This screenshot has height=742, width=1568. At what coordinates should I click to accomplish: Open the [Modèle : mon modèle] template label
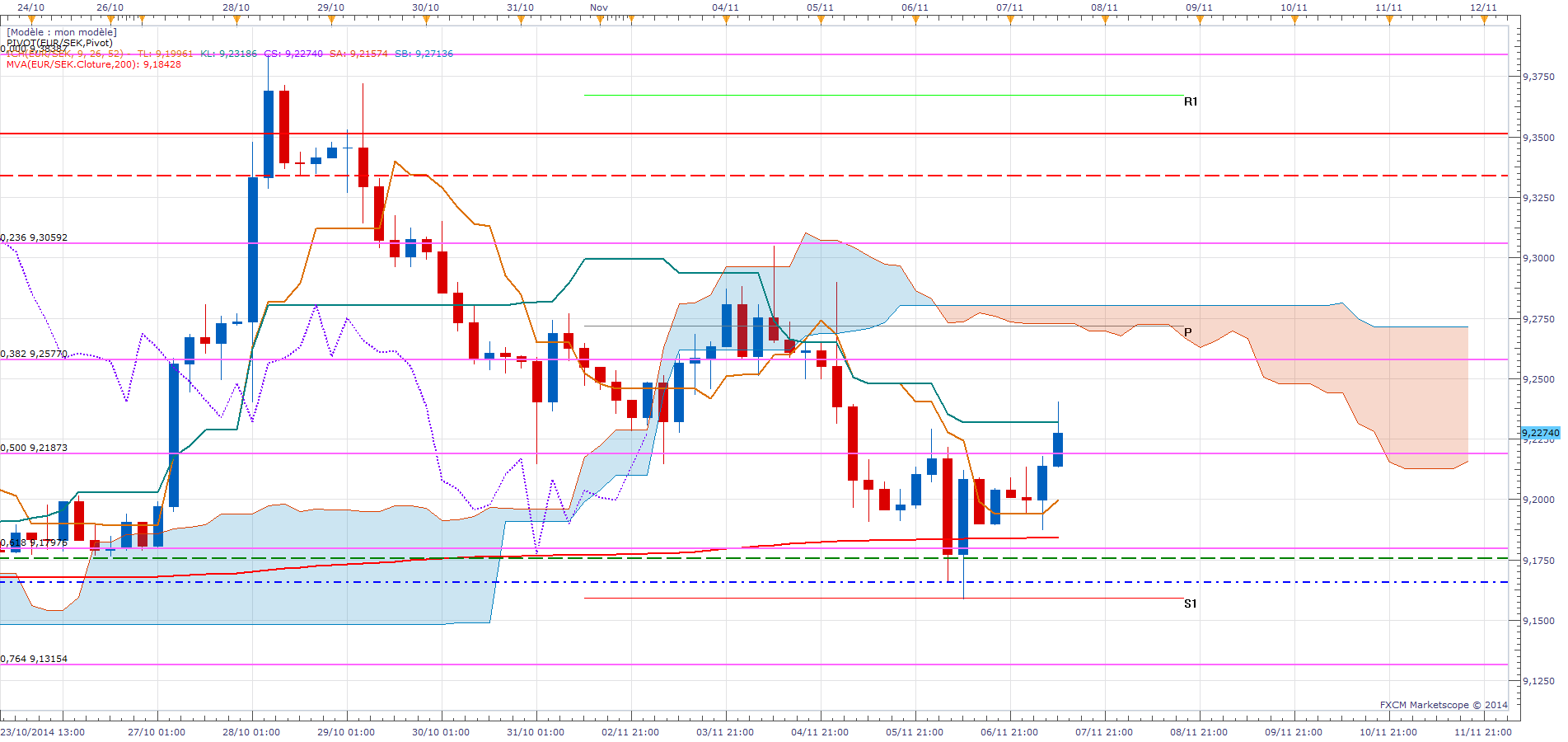coord(62,32)
